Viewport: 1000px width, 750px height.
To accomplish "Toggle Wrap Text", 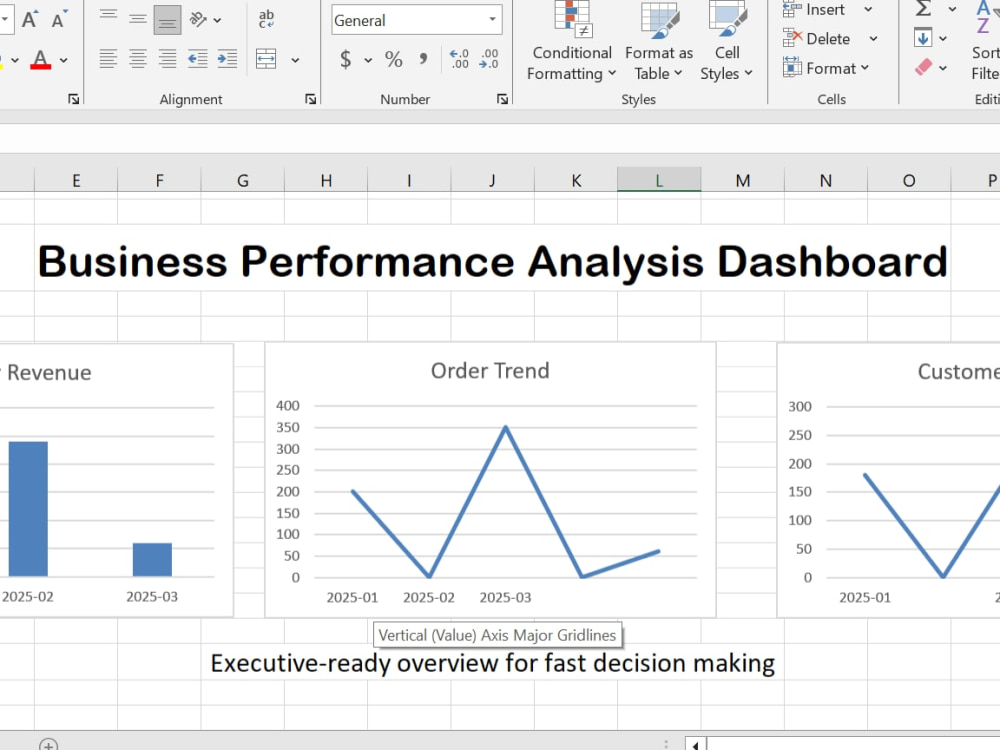I will pyautogui.click(x=267, y=20).
